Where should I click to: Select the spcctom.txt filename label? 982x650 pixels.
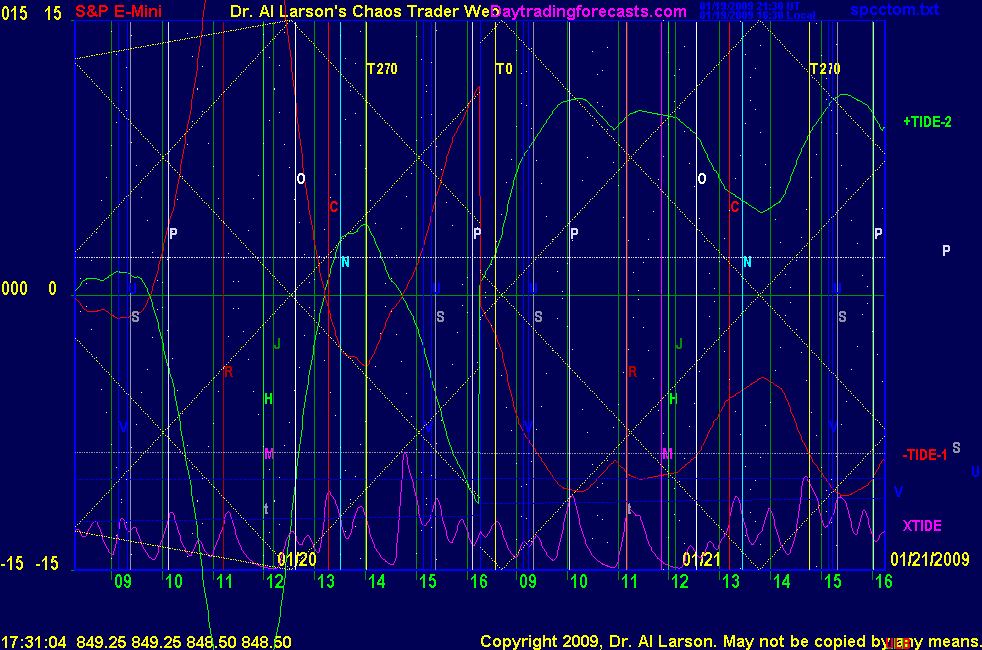(x=894, y=9)
